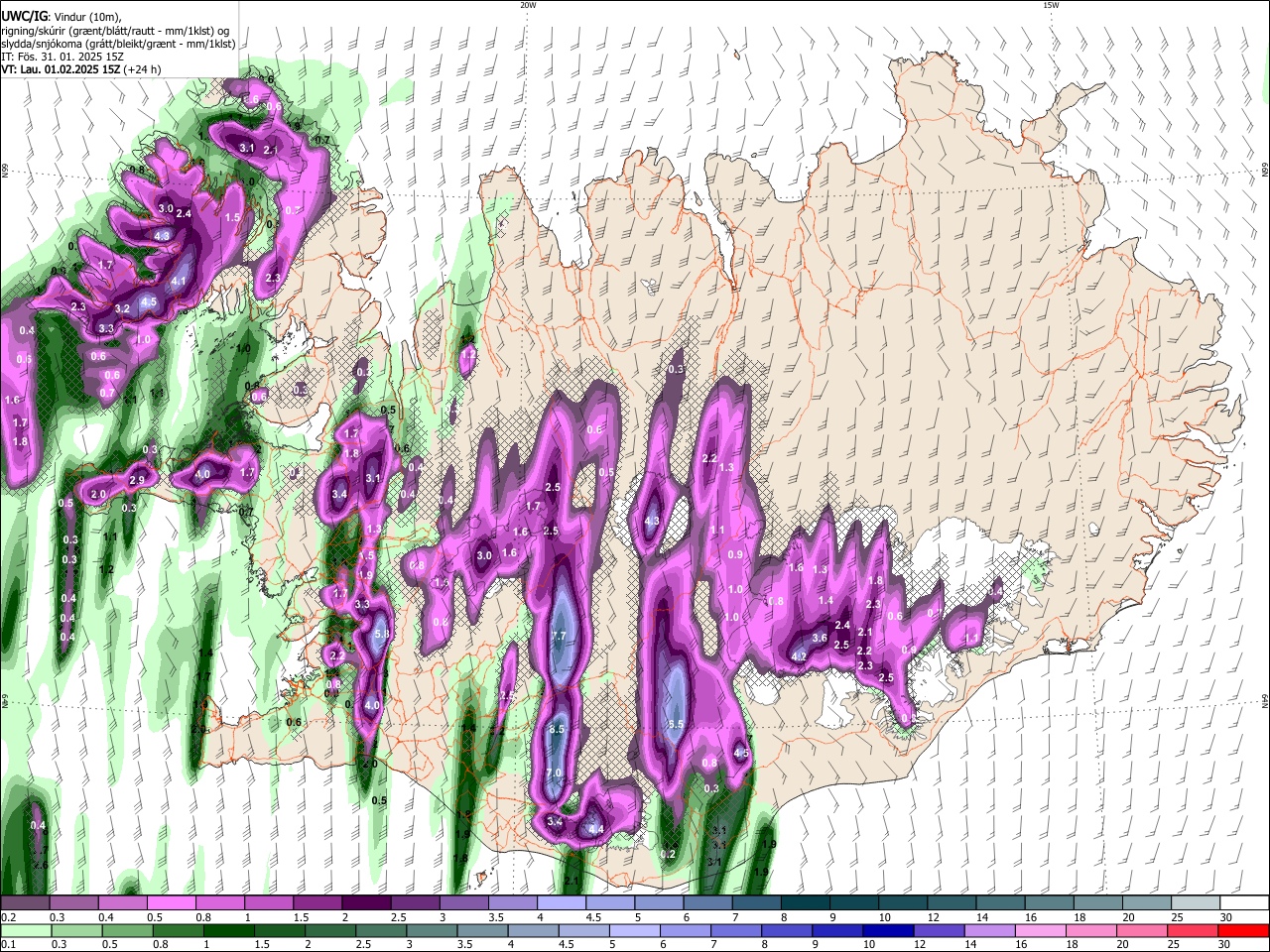Click the 4.4 precipitation value on the map
Image resolution: width=1270 pixels, height=952 pixels.
[595, 828]
